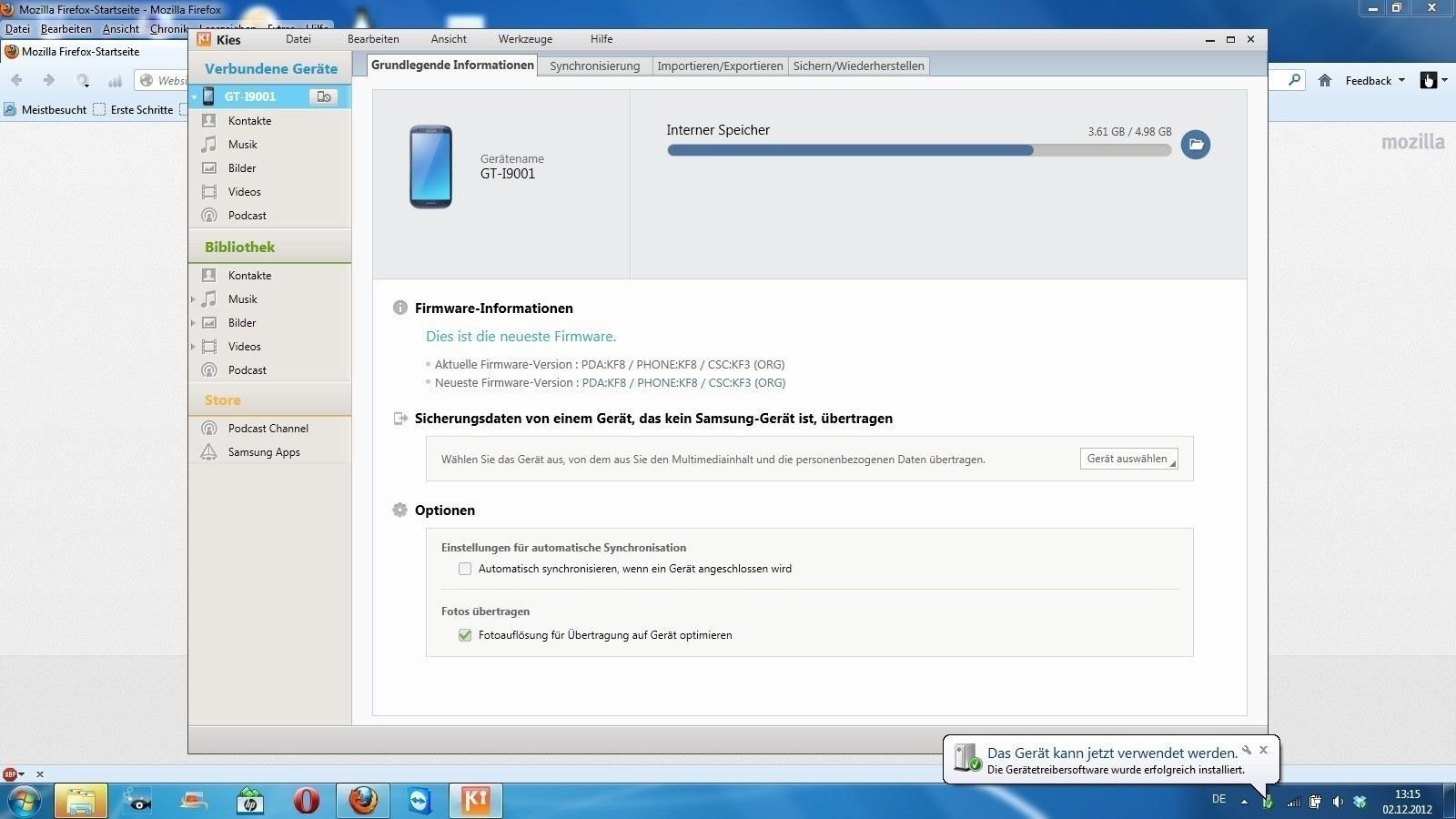
Task: Uncheck Fotoauflösung optimieren checkbox
Action: click(465, 635)
